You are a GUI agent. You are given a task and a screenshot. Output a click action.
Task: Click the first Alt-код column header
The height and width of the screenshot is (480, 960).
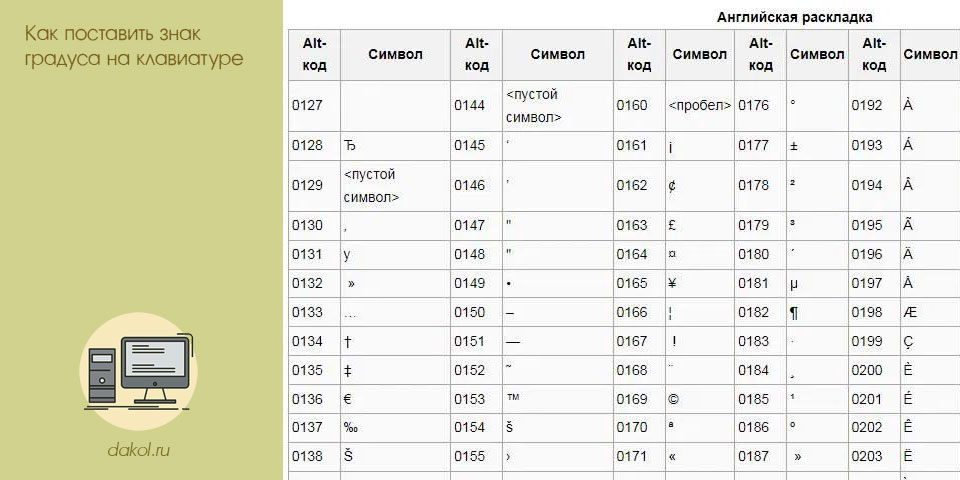tap(315, 54)
